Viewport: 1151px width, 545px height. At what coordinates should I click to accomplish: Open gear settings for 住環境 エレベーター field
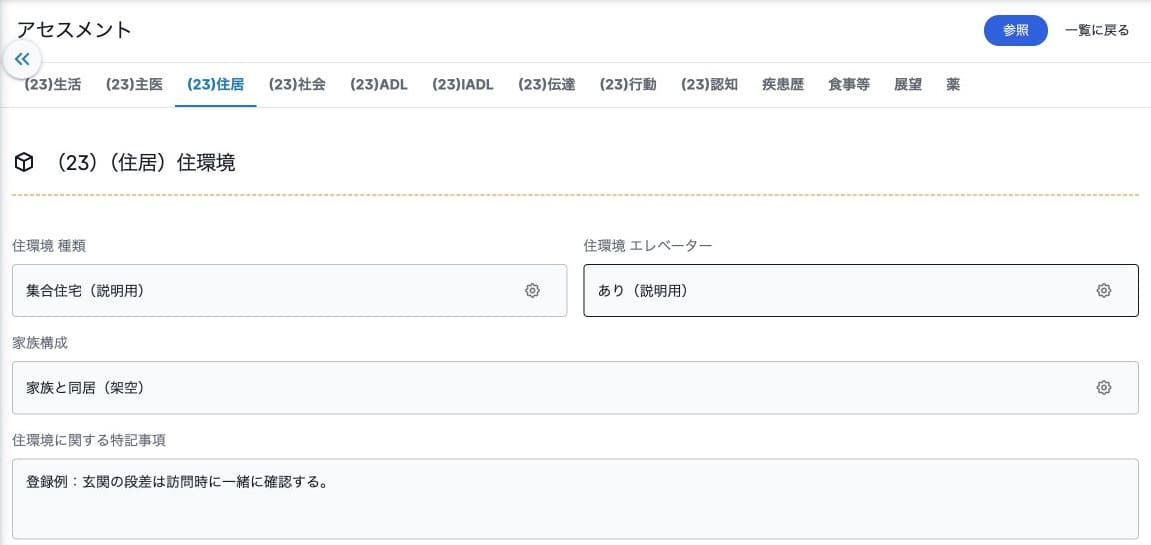[1103, 290]
